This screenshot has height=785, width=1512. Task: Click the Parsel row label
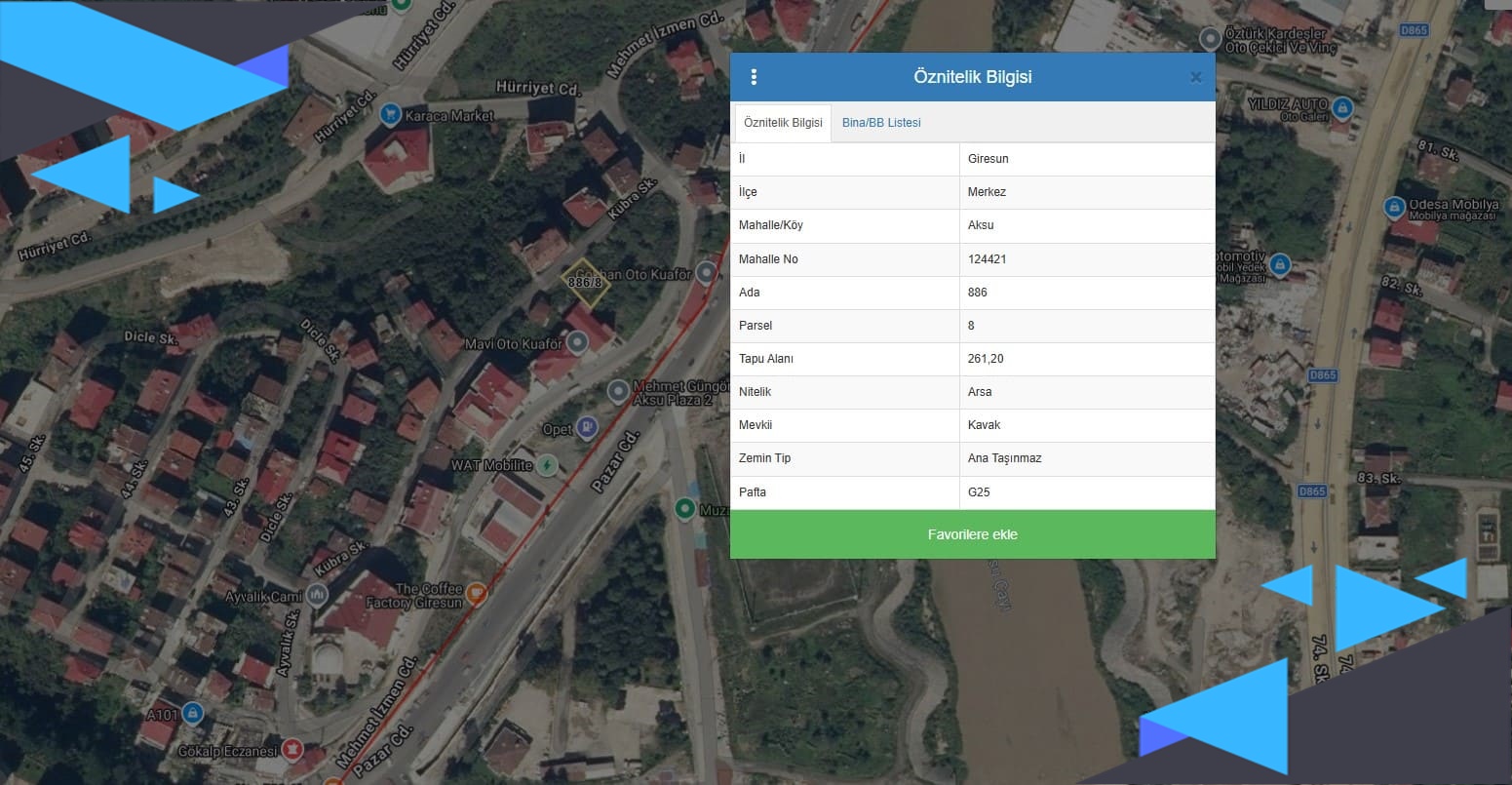[756, 326]
